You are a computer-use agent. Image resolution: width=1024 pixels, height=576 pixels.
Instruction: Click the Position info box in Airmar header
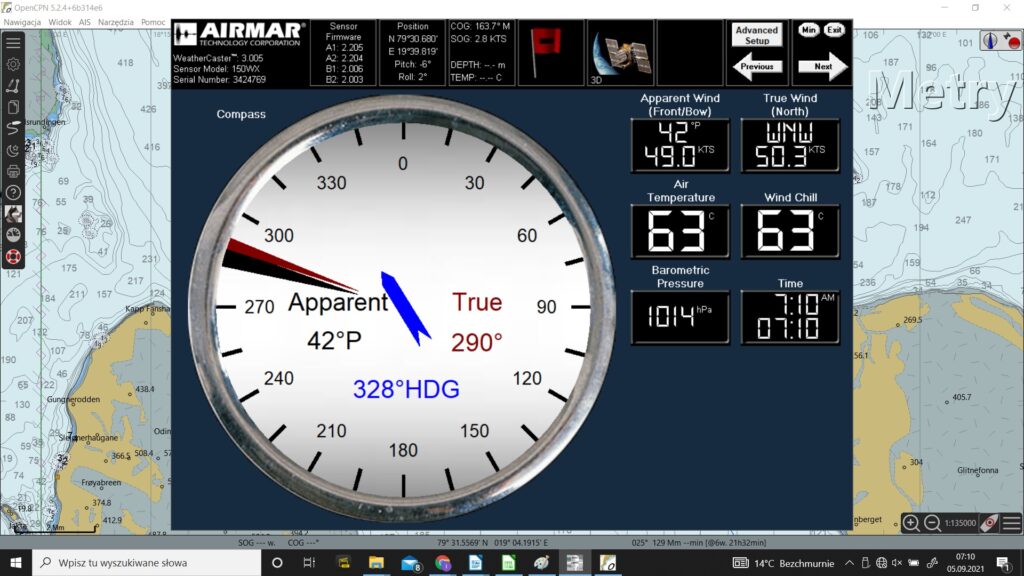413,52
